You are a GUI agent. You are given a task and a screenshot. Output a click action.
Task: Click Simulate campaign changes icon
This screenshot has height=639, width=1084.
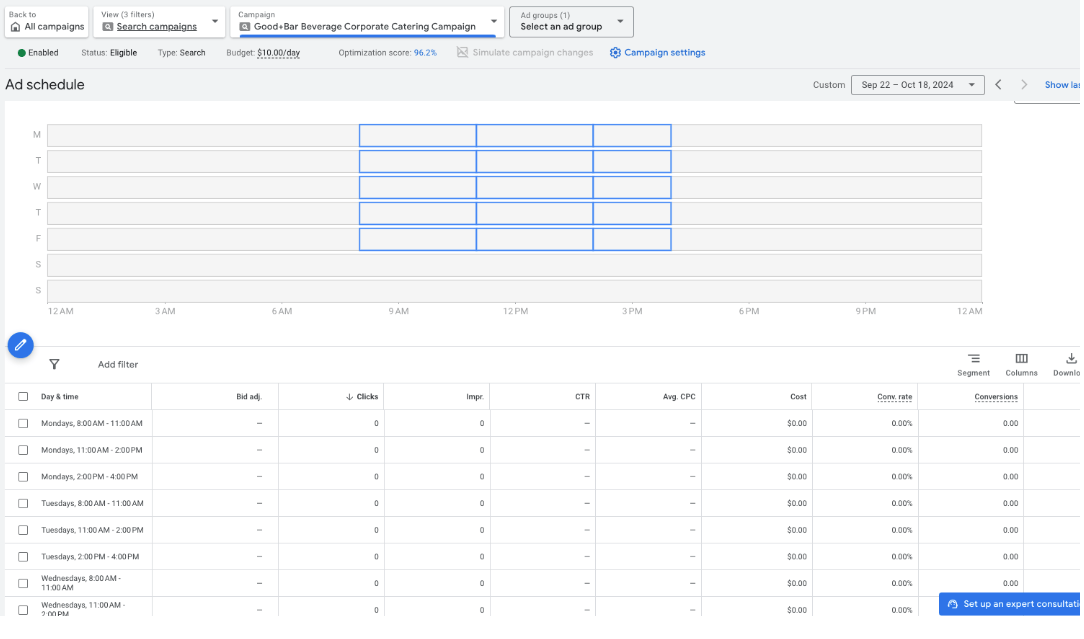[x=462, y=53]
